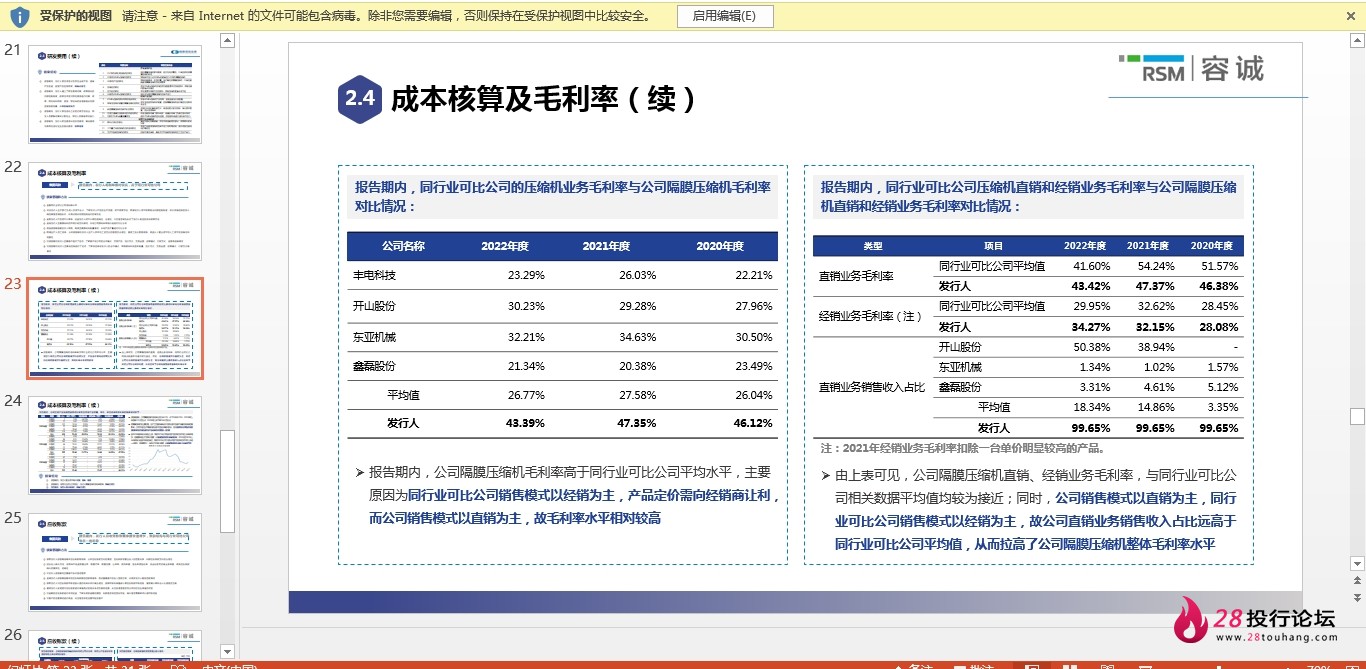Viewport: 1366px width, 669px height.
Task: Select slide 22 thumbnail
Action: [115, 211]
